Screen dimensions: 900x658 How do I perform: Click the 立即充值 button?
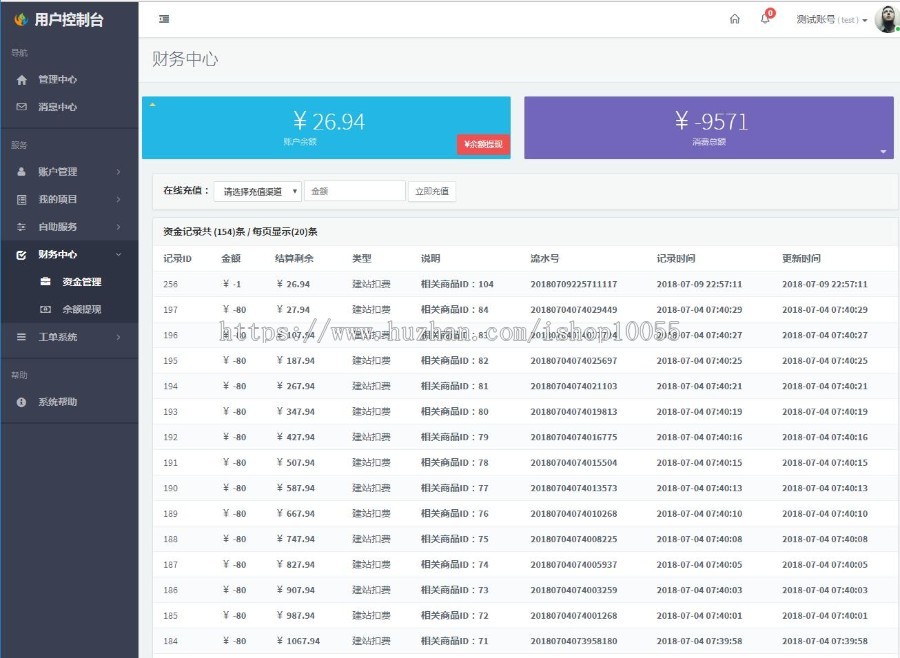tap(432, 191)
